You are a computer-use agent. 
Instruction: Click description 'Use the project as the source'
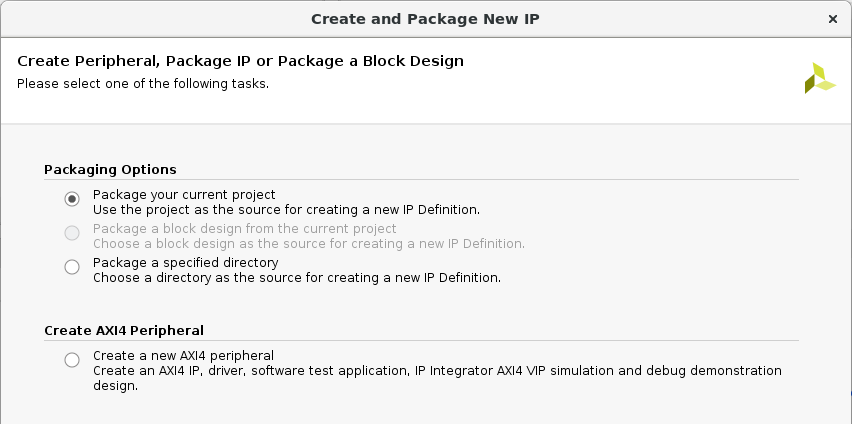tap(286, 210)
